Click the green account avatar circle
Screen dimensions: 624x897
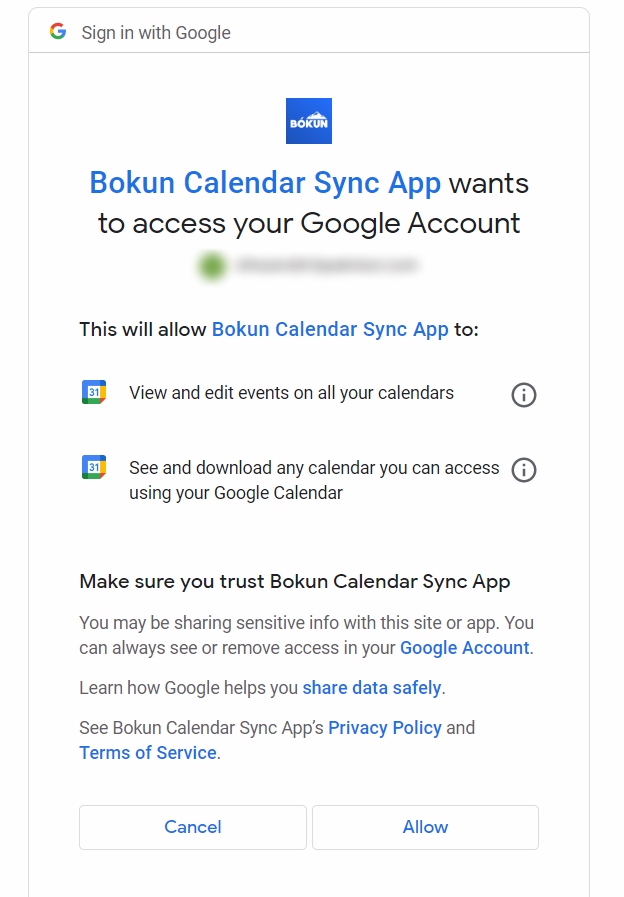pos(212,266)
